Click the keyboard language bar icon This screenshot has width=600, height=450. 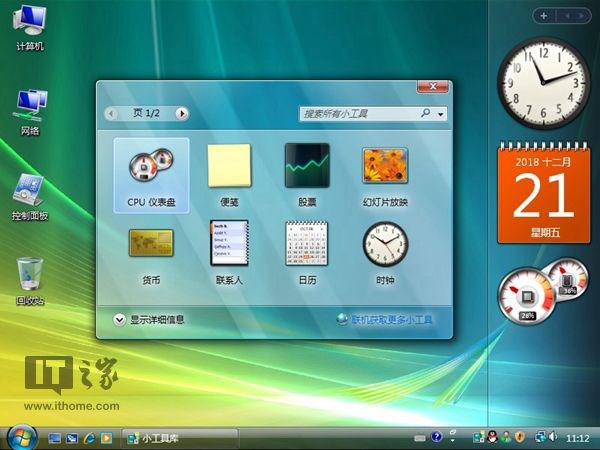[x=419, y=437]
